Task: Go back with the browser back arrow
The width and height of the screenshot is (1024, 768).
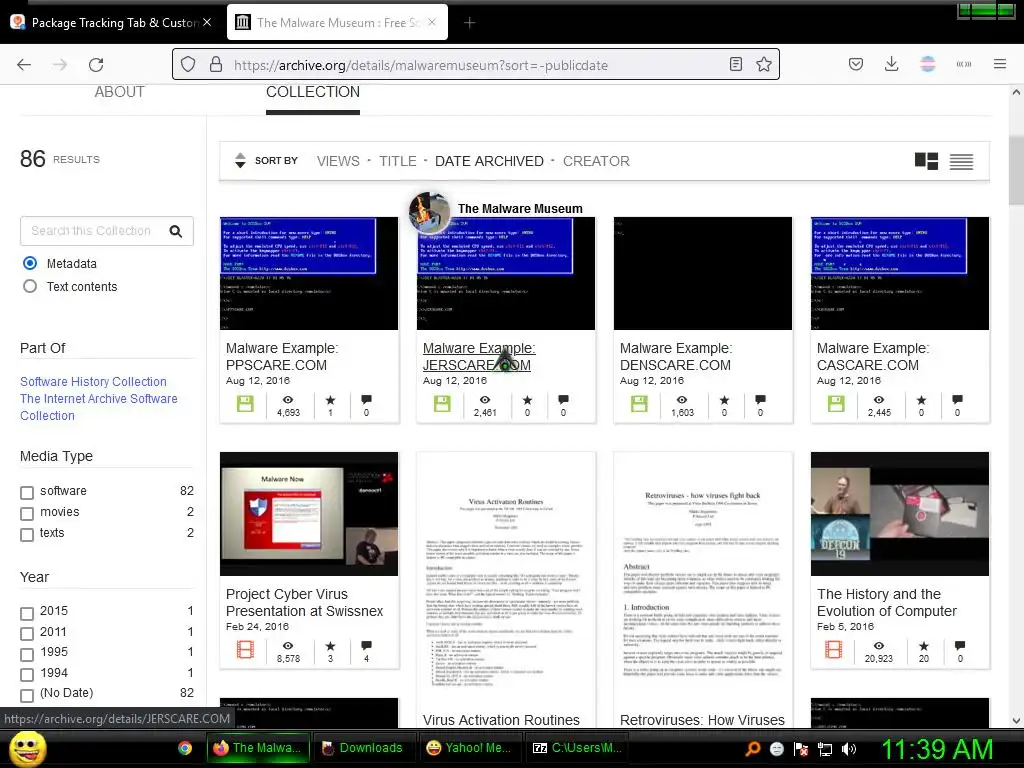Action: 24,65
